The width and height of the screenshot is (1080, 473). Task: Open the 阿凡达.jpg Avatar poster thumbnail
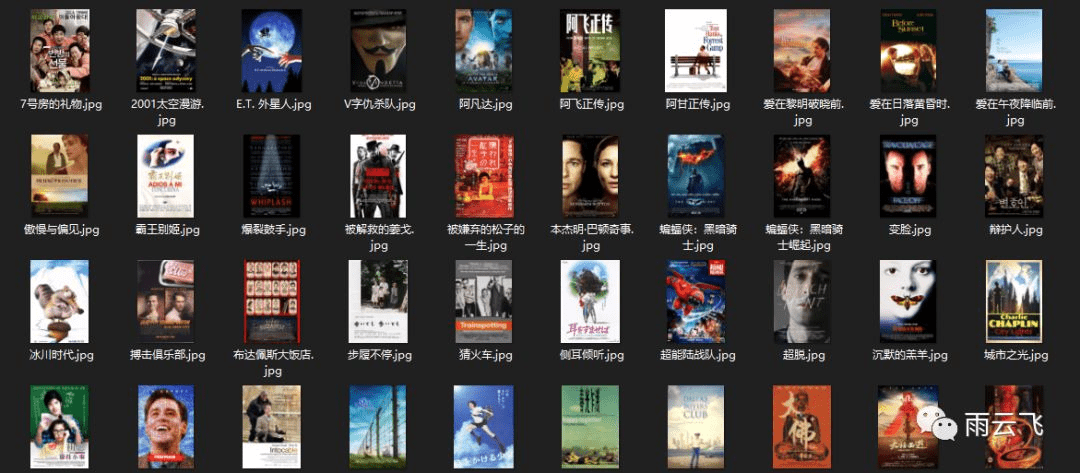(x=484, y=50)
